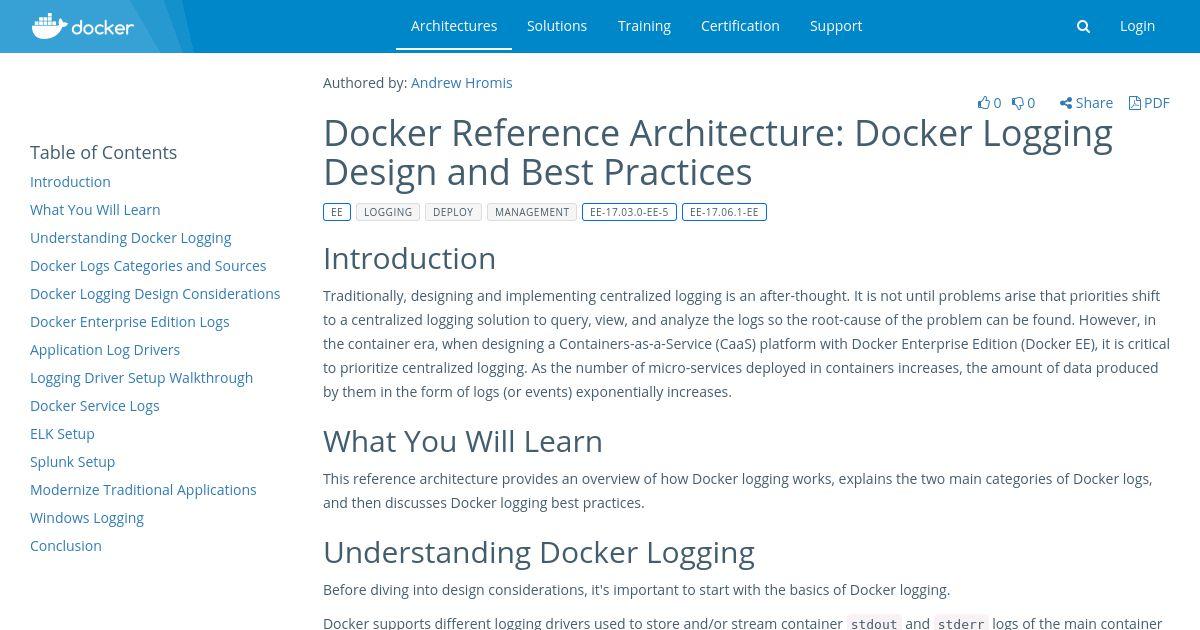Select the DEPLOY tag
The width and height of the screenshot is (1200, 630).
click(454, 212)
